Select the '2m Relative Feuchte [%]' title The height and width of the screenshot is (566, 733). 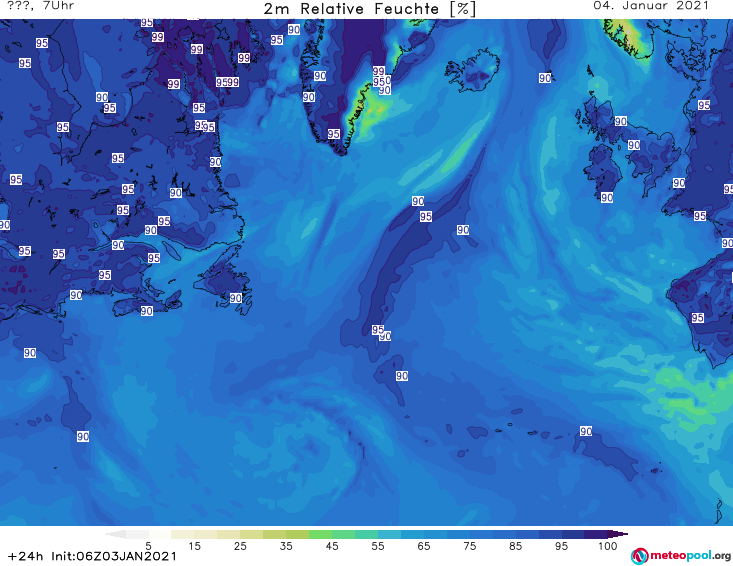point(370,8)
